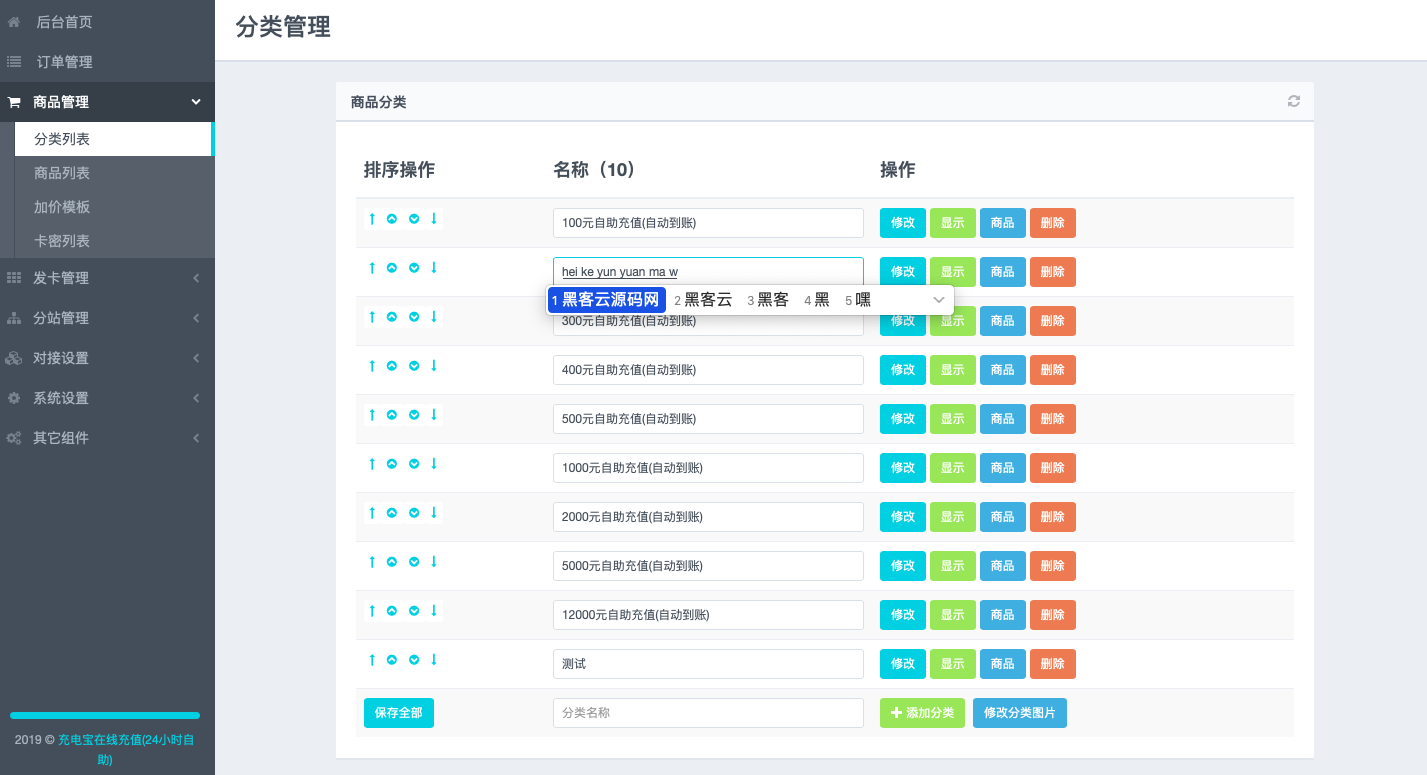Viewport: 1427px width, 775px height.
Task: Expand IME candidate list dropdown arrow
Action: click(x=939, y=300)
